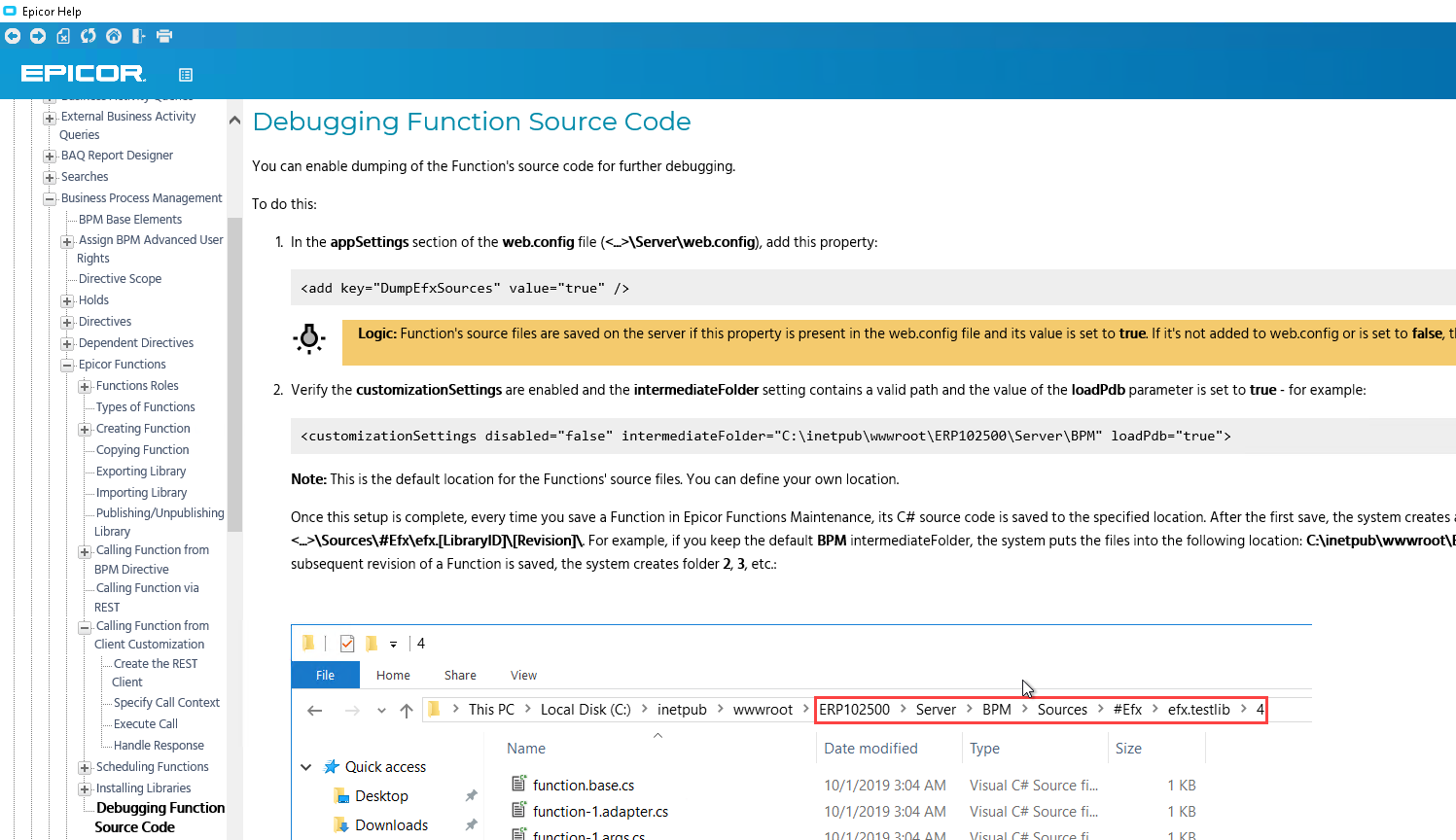This screenshot has width=1456, height=840.
Task: Expand the Scheduling Functions node
Action: click(84, 766)
